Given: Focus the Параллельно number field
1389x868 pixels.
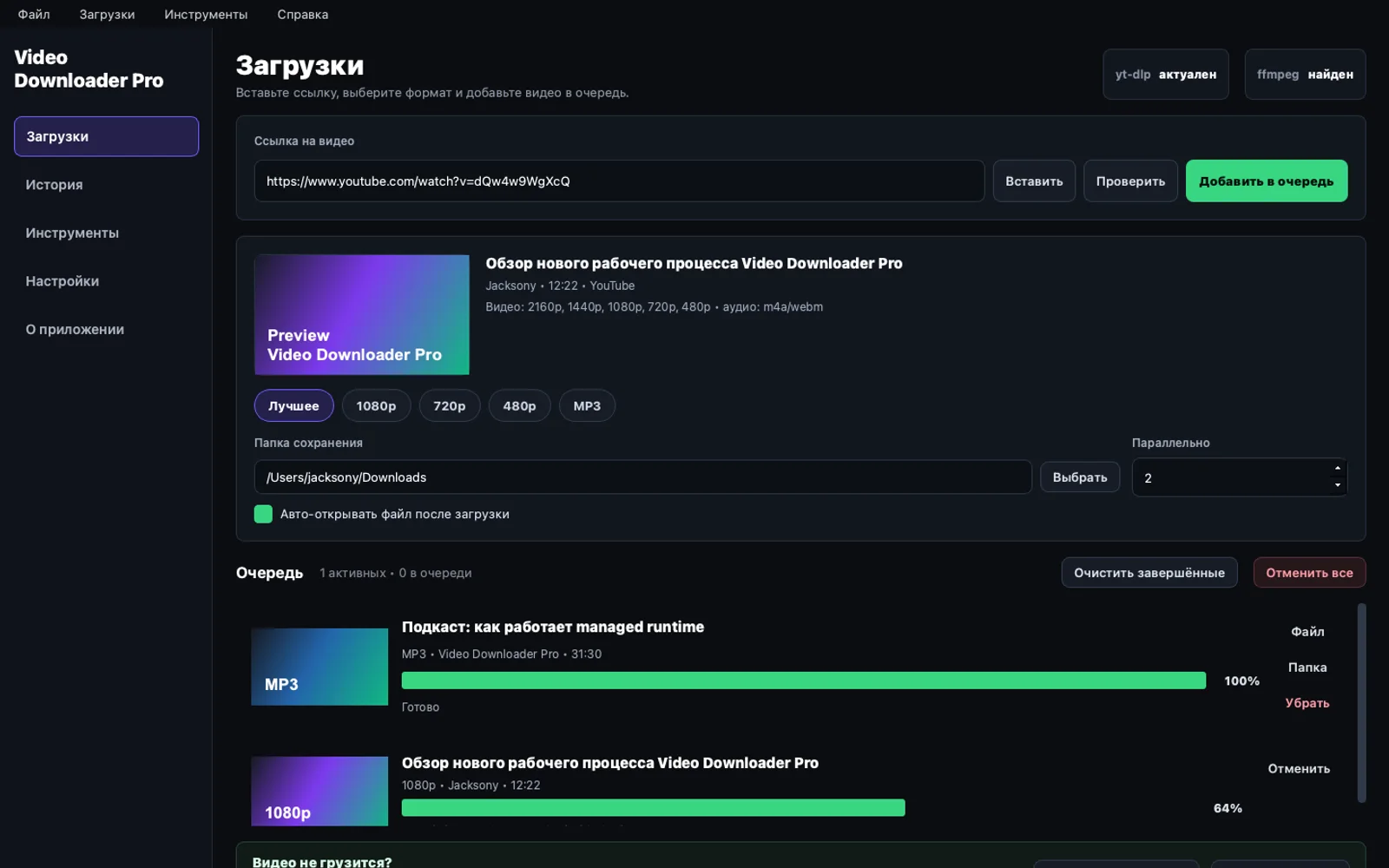Looking at the screenshot, I should coord(1239,477).
